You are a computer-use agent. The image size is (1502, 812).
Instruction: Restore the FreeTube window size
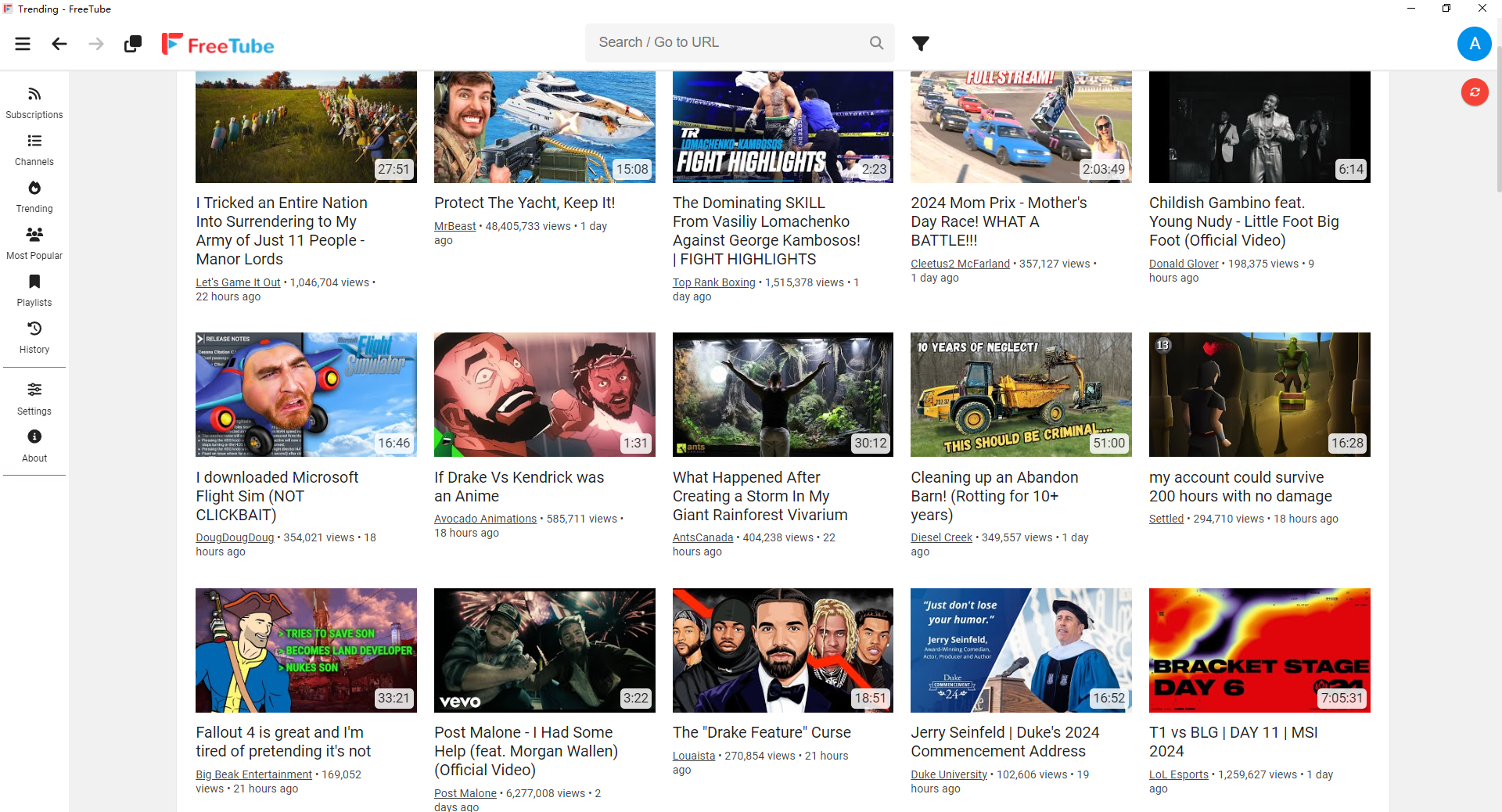tap(1446, 9)
